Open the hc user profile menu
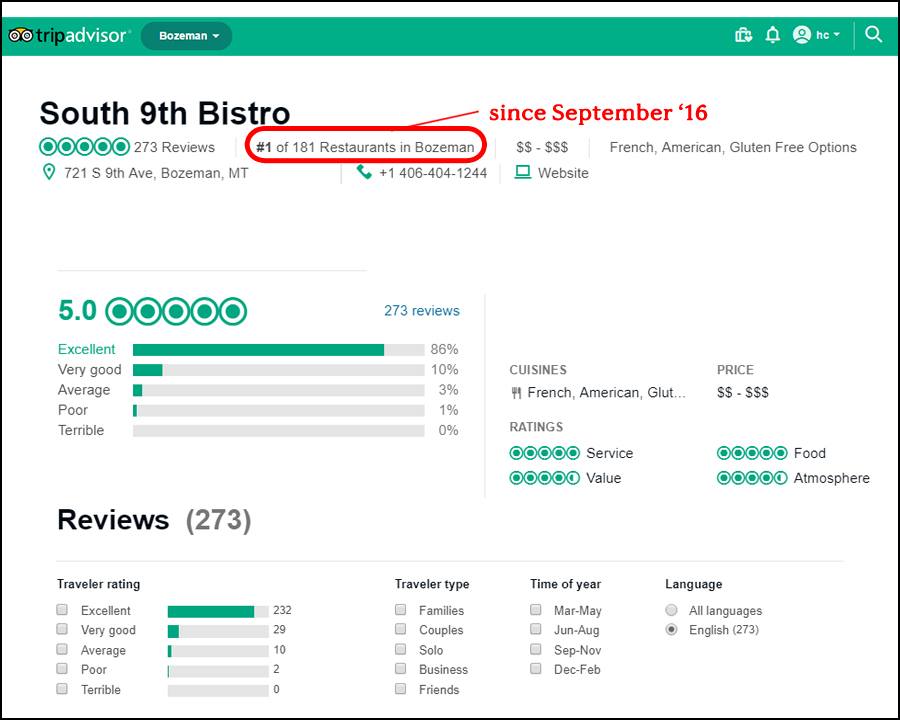The image size is (900, 720). click(x=816, y=35)
